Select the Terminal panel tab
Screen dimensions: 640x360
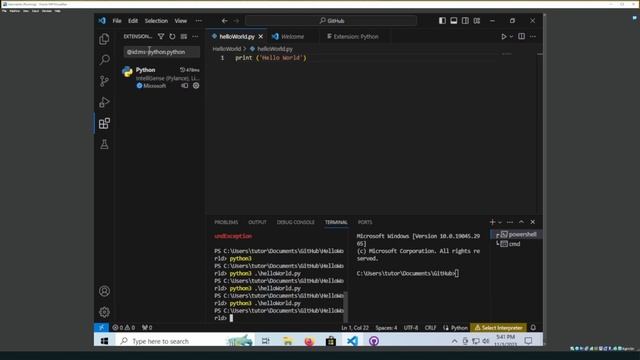(336, 222)
